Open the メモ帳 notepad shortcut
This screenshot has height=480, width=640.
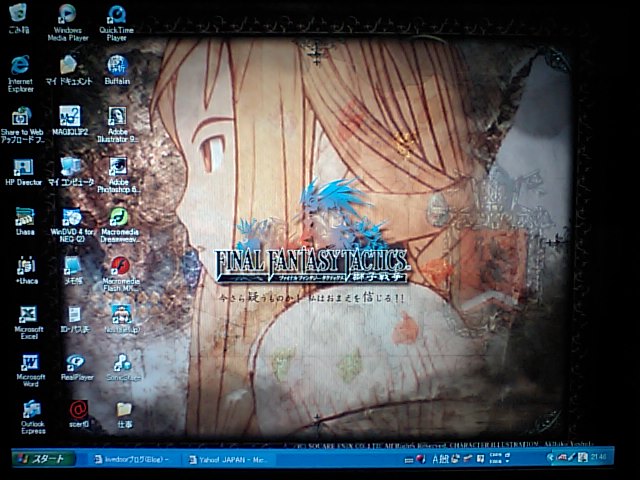[x=73, y=270]
